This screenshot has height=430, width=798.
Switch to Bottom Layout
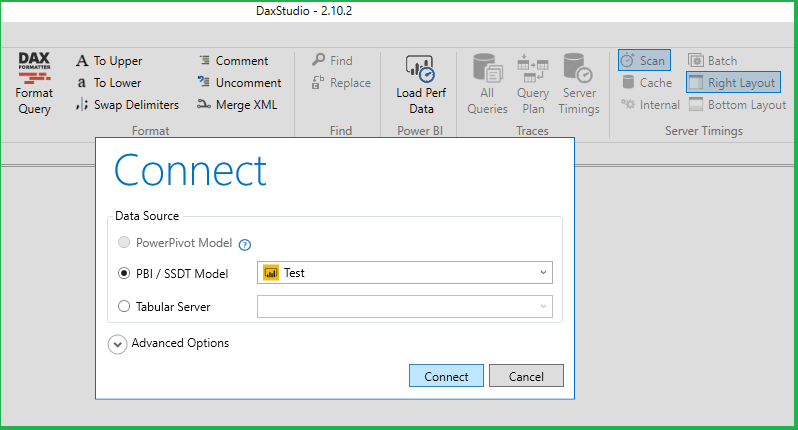click(737, 105)
